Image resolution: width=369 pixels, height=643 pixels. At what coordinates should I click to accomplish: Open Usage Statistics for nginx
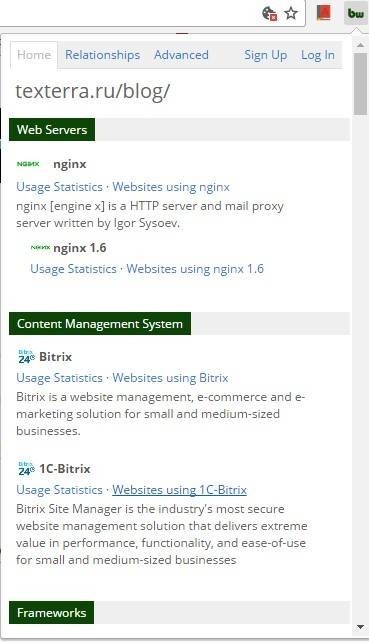coord(59,187)
